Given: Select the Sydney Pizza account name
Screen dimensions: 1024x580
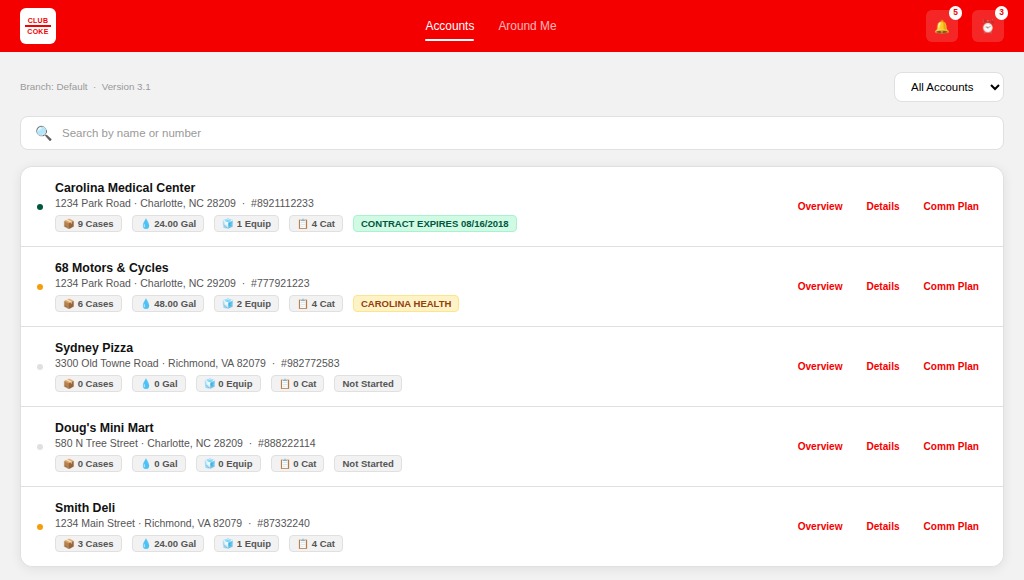Looking at the screenshot, I should coord(94,347).
